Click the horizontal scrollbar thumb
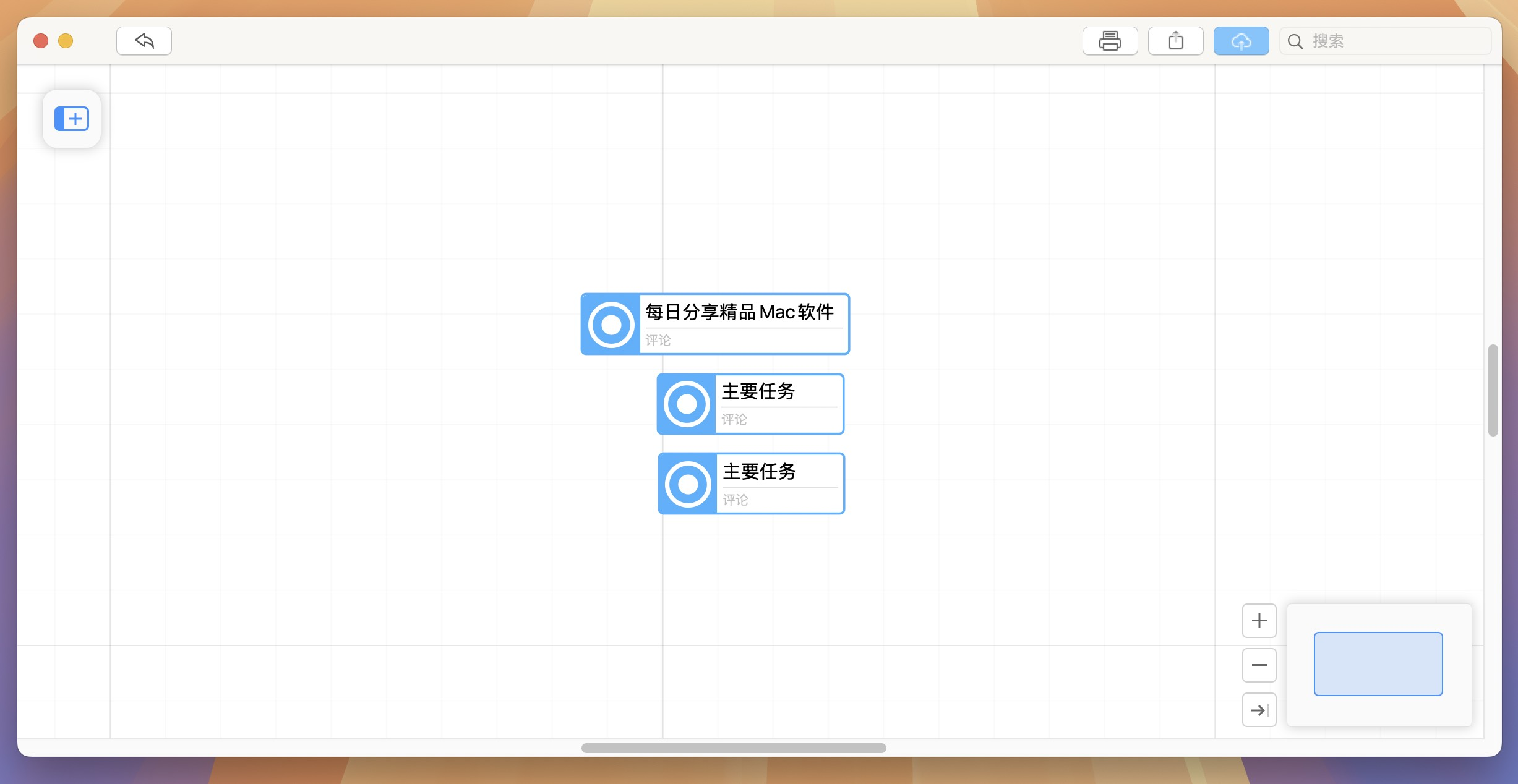The height and width of the screenshot is (784, 1518). pyautogui.click(x=734, y=748)
